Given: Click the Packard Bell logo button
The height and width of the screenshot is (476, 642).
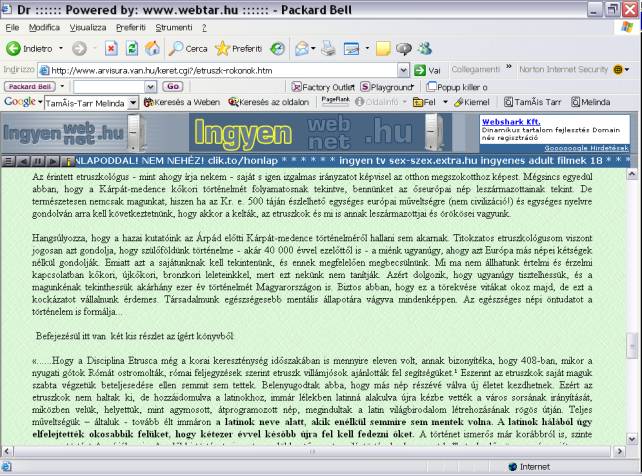Looking at the screenshot, I should 29,86.
